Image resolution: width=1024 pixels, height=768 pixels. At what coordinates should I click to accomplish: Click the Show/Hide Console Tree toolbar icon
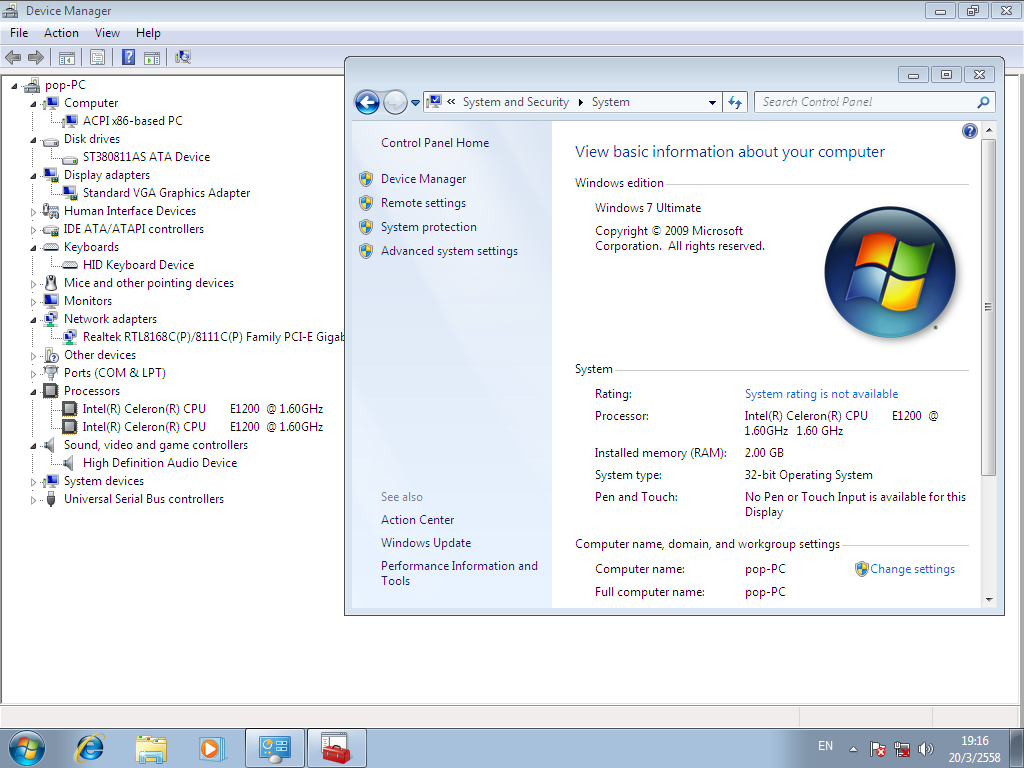[67, 57]
